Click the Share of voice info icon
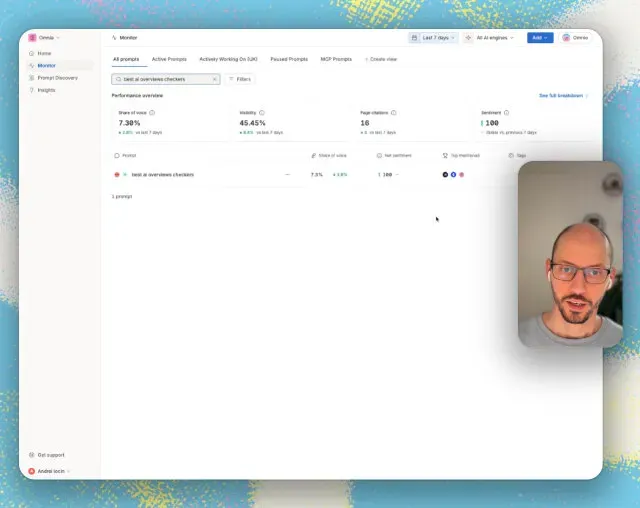Viewport: 640px width, 508px height. click(152, 113)
